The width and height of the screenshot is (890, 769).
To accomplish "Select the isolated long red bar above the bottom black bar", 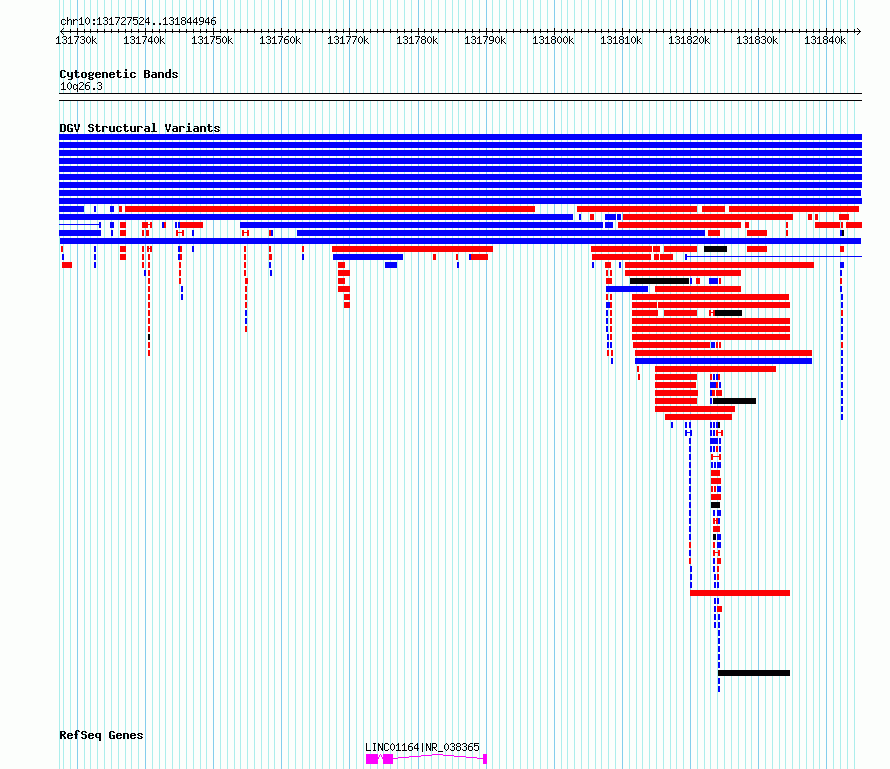I will pos(740,593).
